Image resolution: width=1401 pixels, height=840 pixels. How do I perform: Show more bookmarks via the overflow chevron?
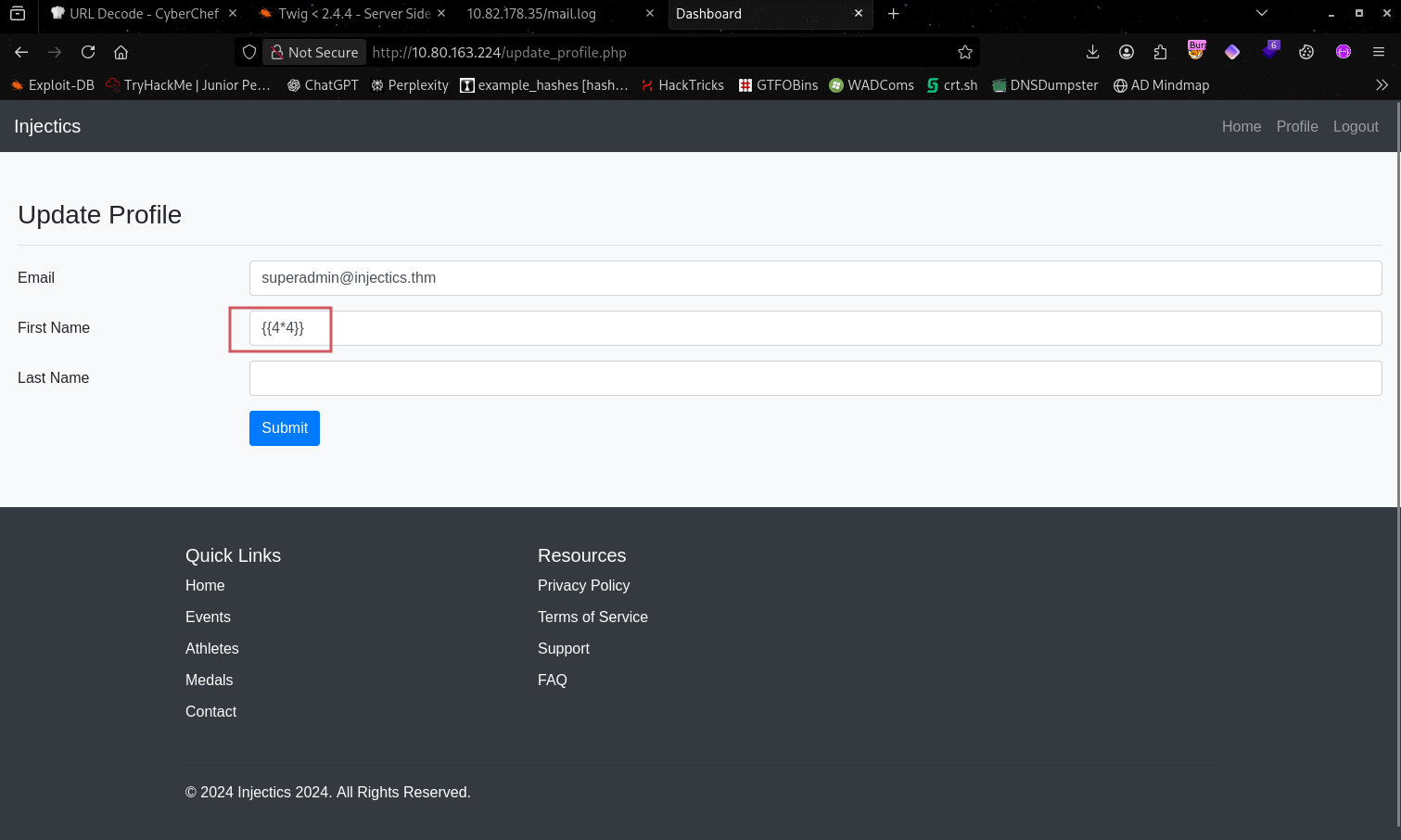(1382, 84)
